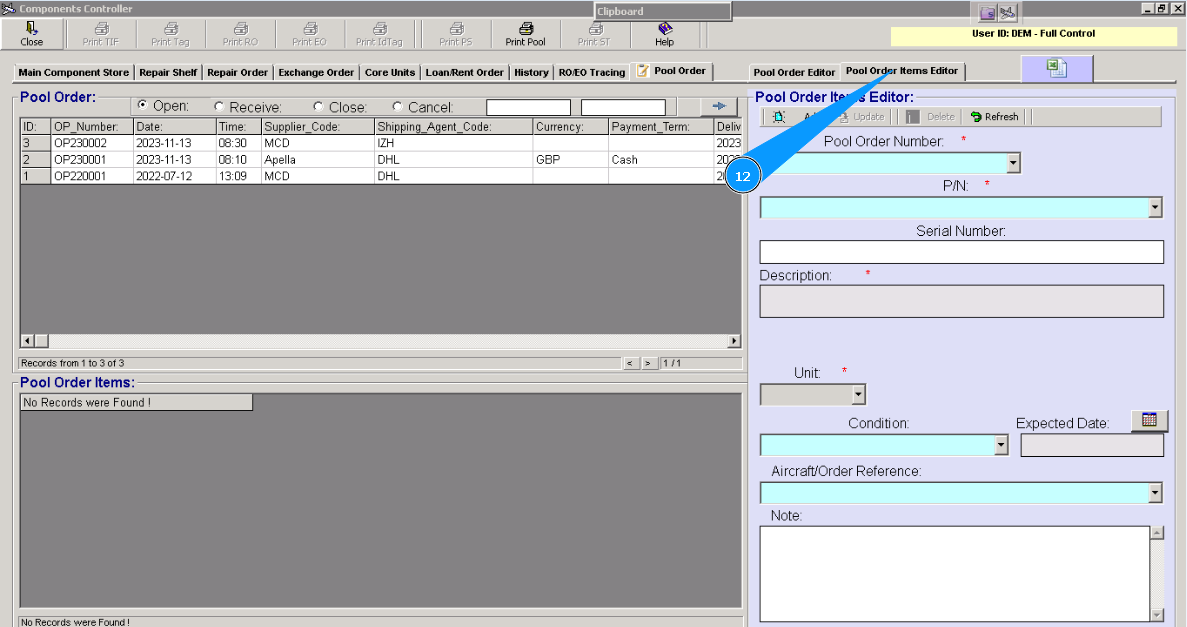1187x627 pixels.
Task: Click the Print Pool printer icon
Action: (525, 29)
